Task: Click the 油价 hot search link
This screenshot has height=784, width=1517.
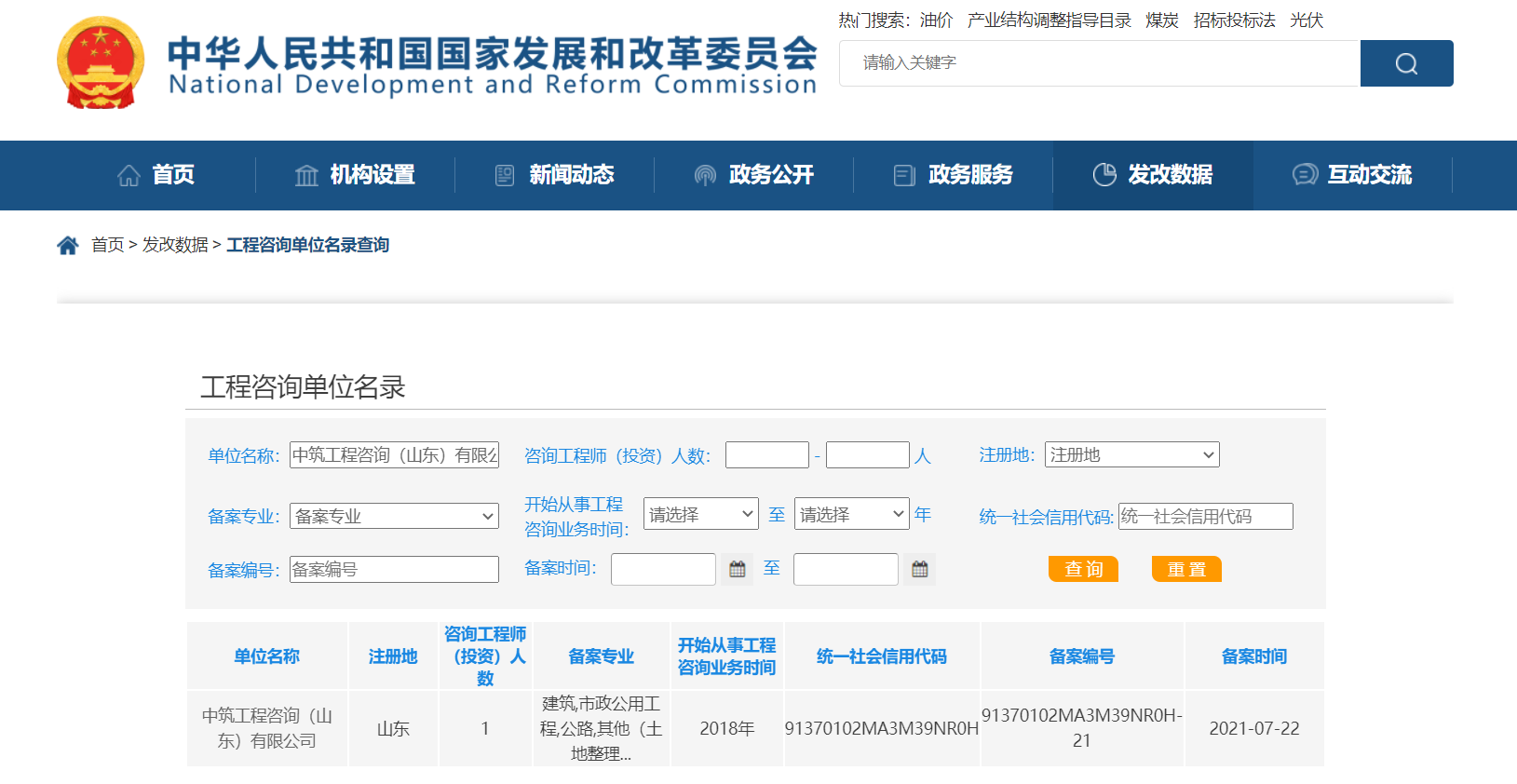Action: pyautogui.click(x=936, y=20)
